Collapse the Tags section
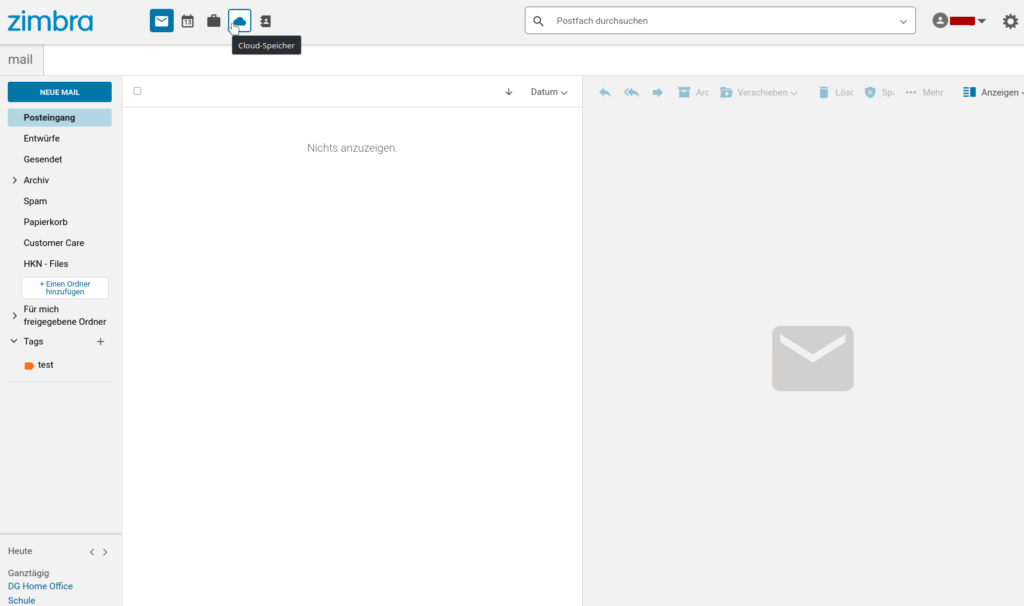 (x=14, y=342)
